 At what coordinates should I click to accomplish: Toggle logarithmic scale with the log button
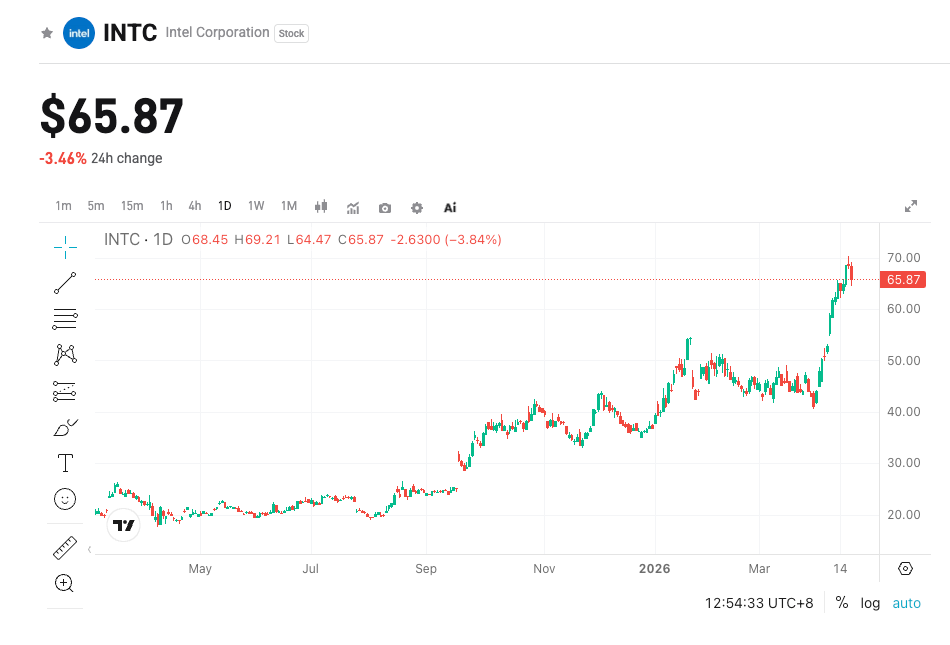point(869,603)
